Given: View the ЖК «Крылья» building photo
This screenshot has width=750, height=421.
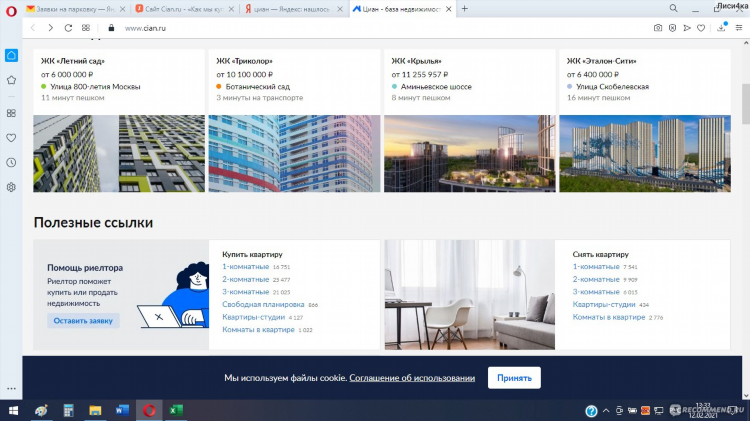Looking at the screenshot, I should tap(470, 154).
